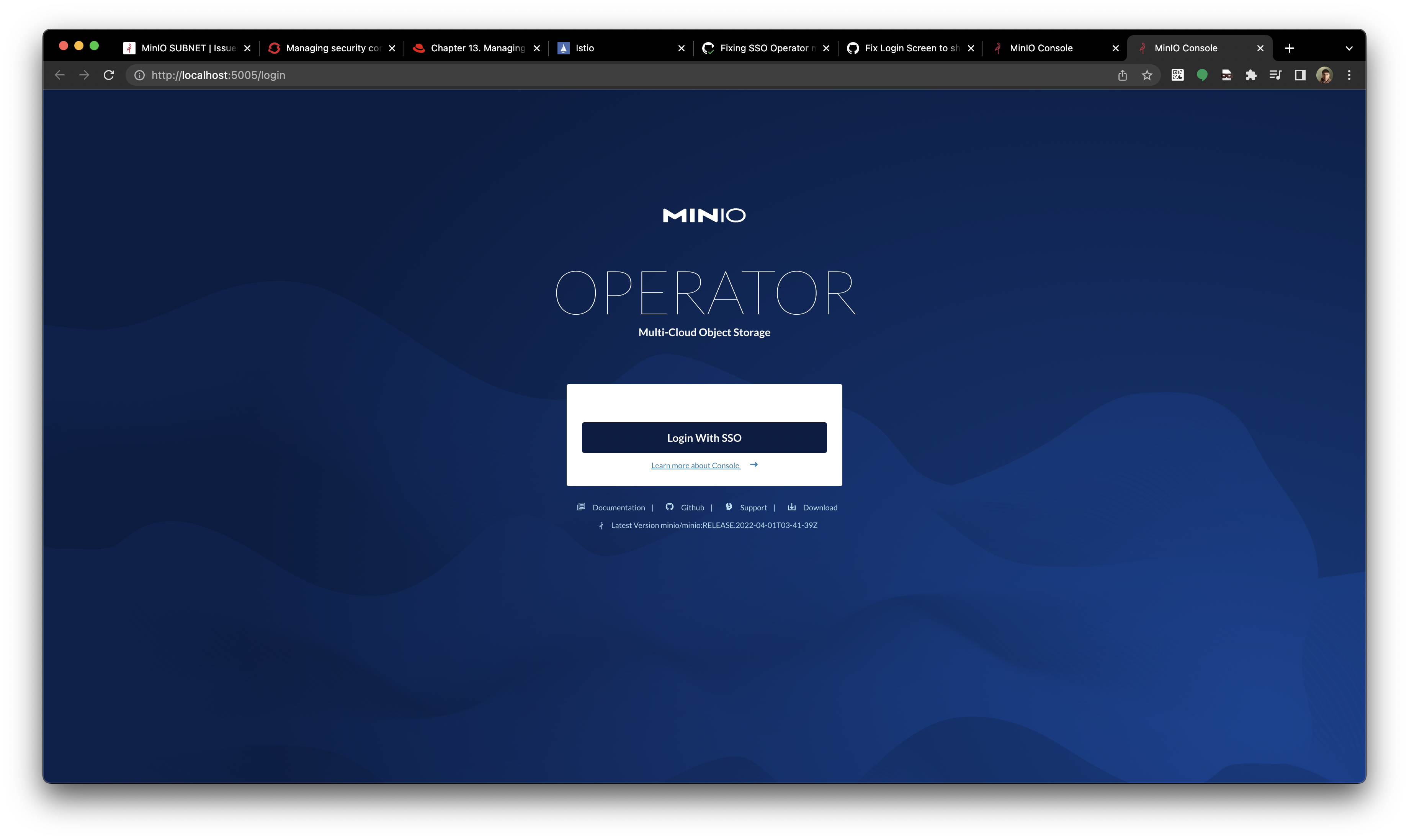The width and height of the screenshot is (1409, 840).
Task: Open a new tab with plus button
Action: (1290, 48)
